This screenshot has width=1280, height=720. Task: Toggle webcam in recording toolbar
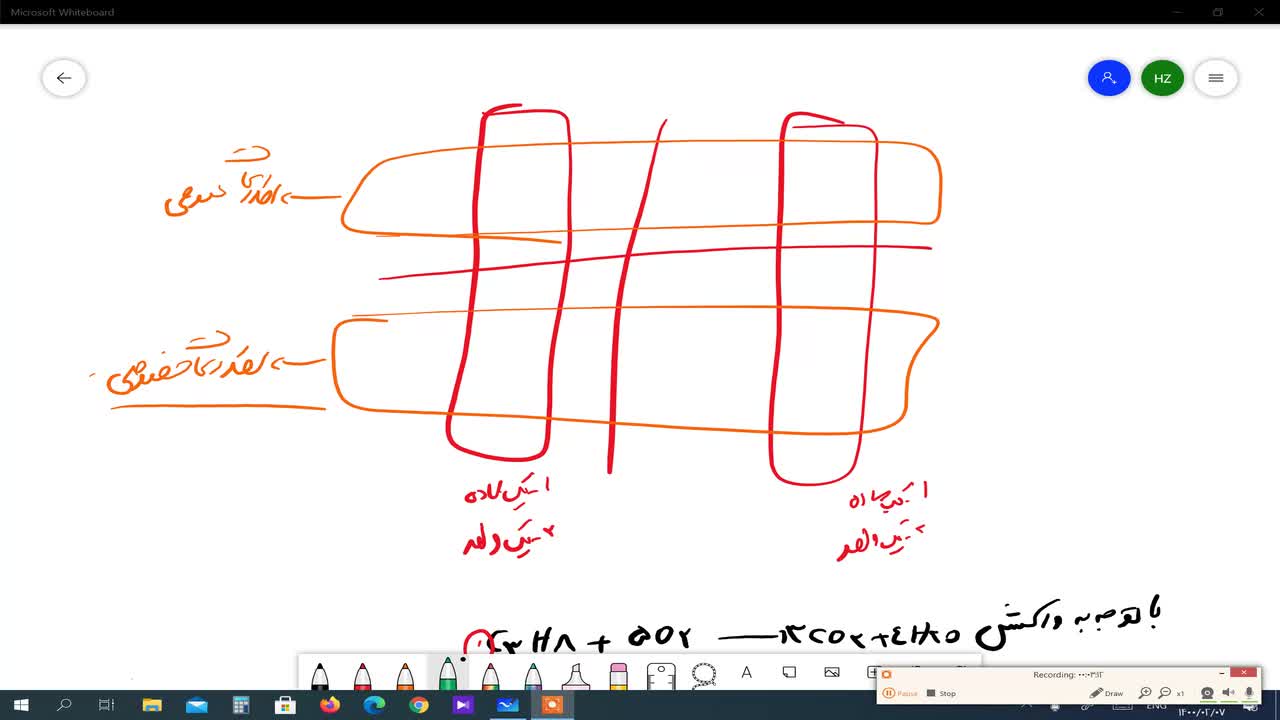[1207, 693]
